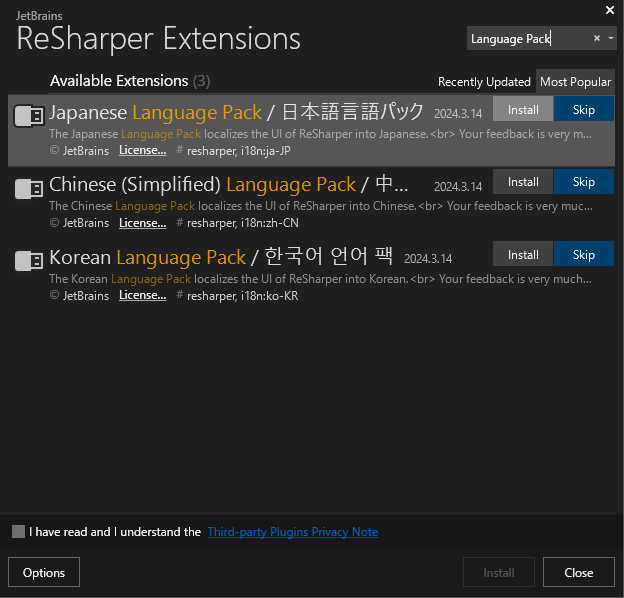Open the search box dropdown arrow
Viewport: 624px width, 598px height.
click(610, 38)
